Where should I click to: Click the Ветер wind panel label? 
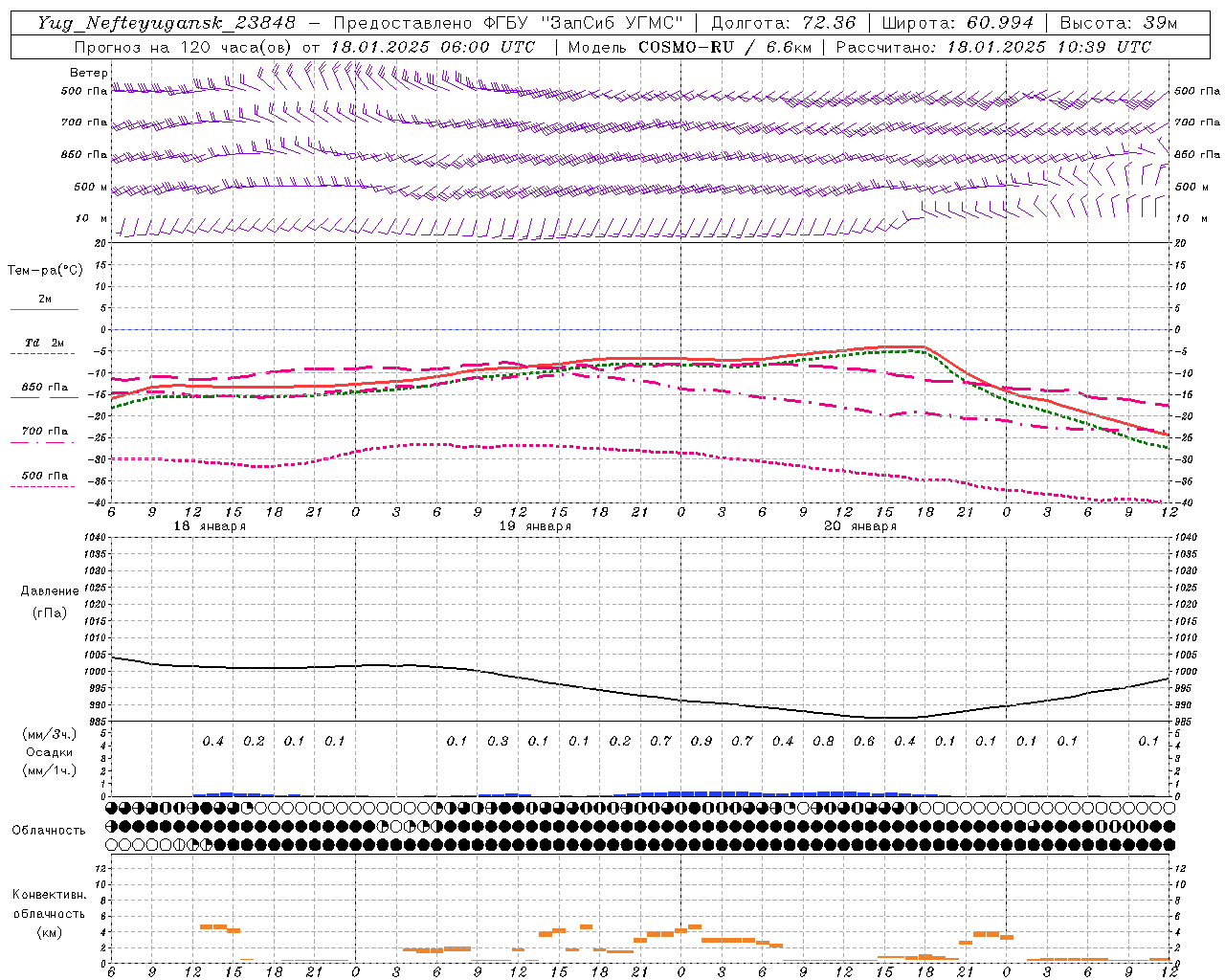click(89, 73)
